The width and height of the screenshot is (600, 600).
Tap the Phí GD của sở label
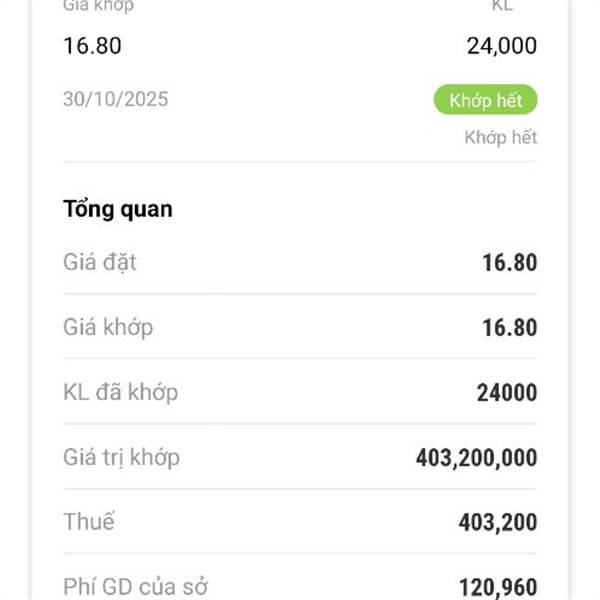click(135, 586)
